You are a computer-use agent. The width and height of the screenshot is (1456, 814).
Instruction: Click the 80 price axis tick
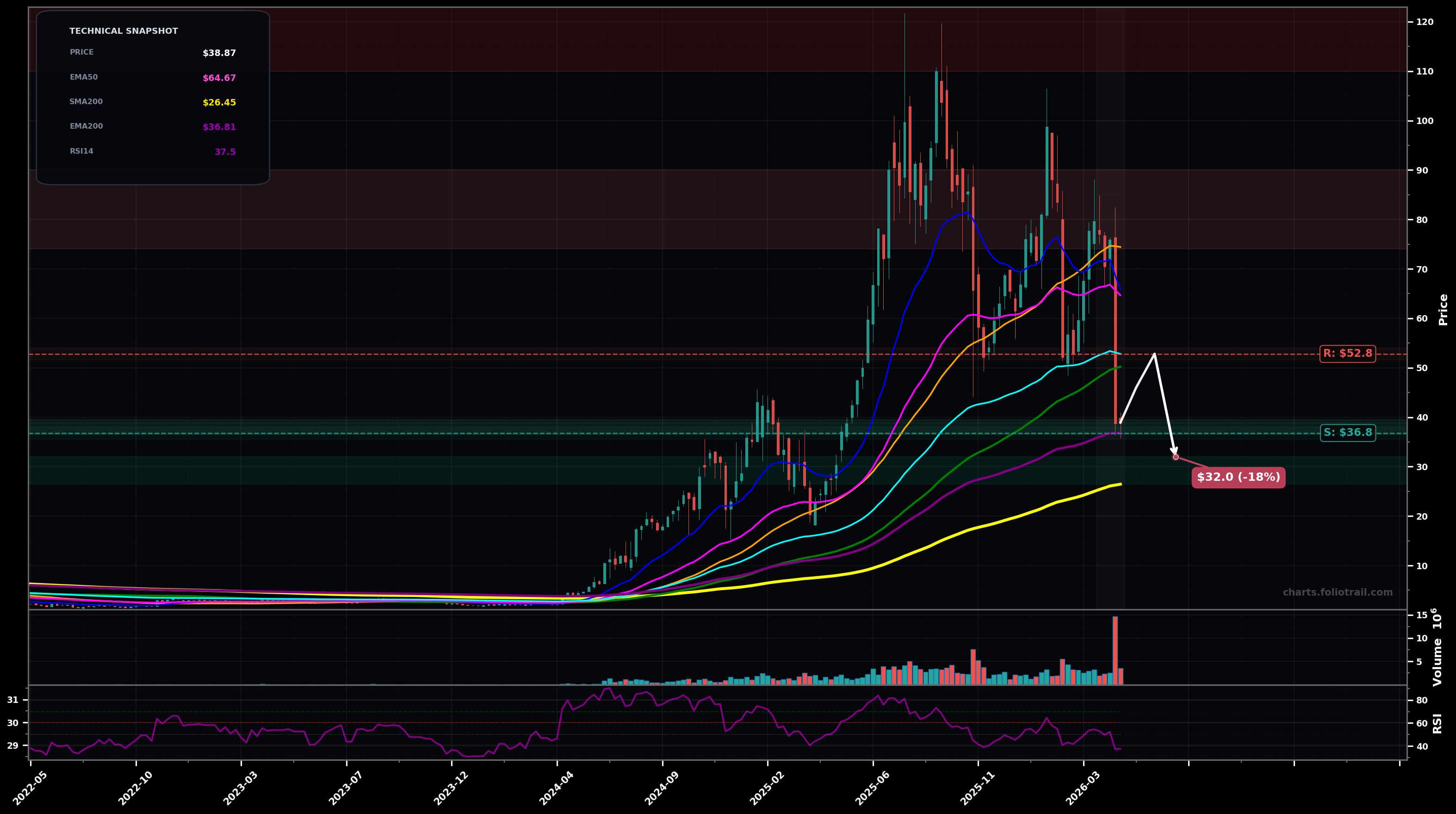coord(1421,220)
